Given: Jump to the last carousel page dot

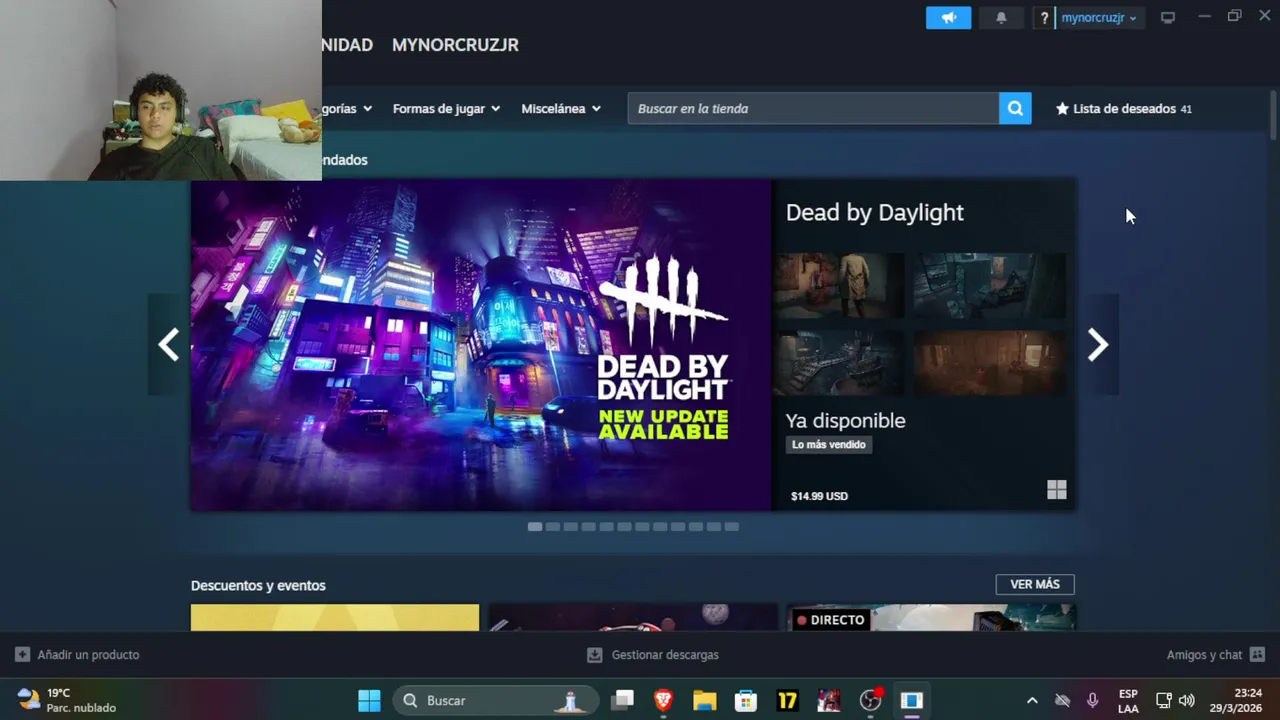Looking at the screenshot, I should (x=732, y=527).
